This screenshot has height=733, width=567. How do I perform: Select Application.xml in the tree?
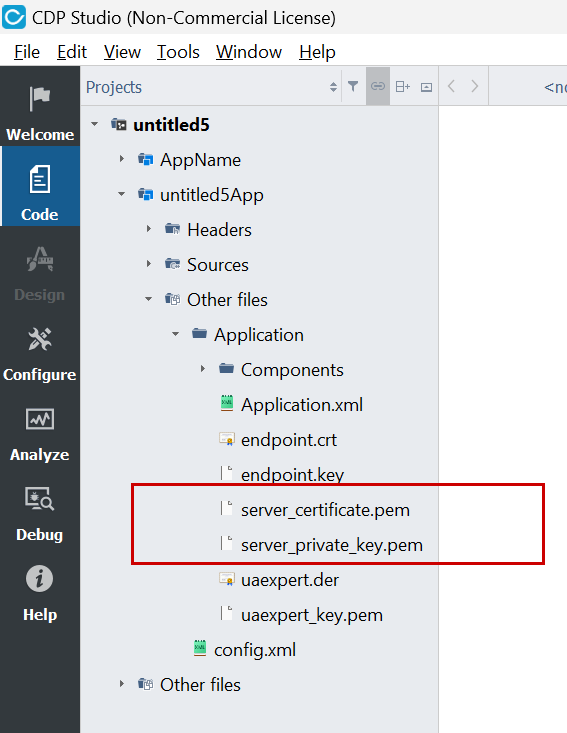(302, 405)
